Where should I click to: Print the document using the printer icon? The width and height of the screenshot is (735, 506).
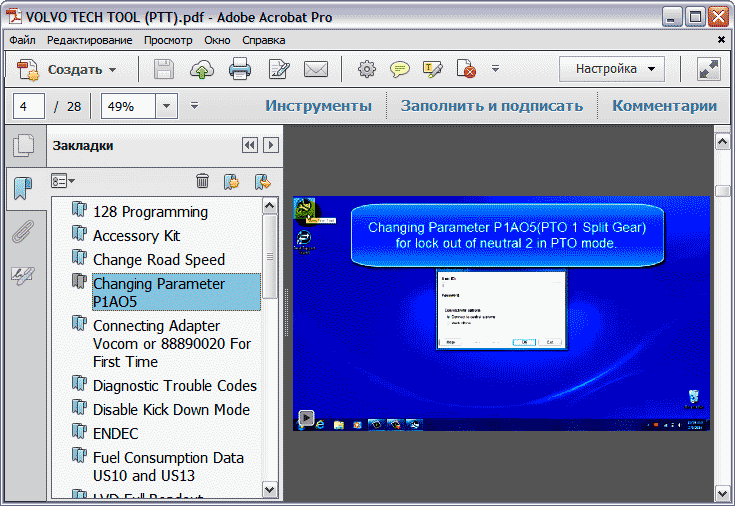(x=240, y=69)
